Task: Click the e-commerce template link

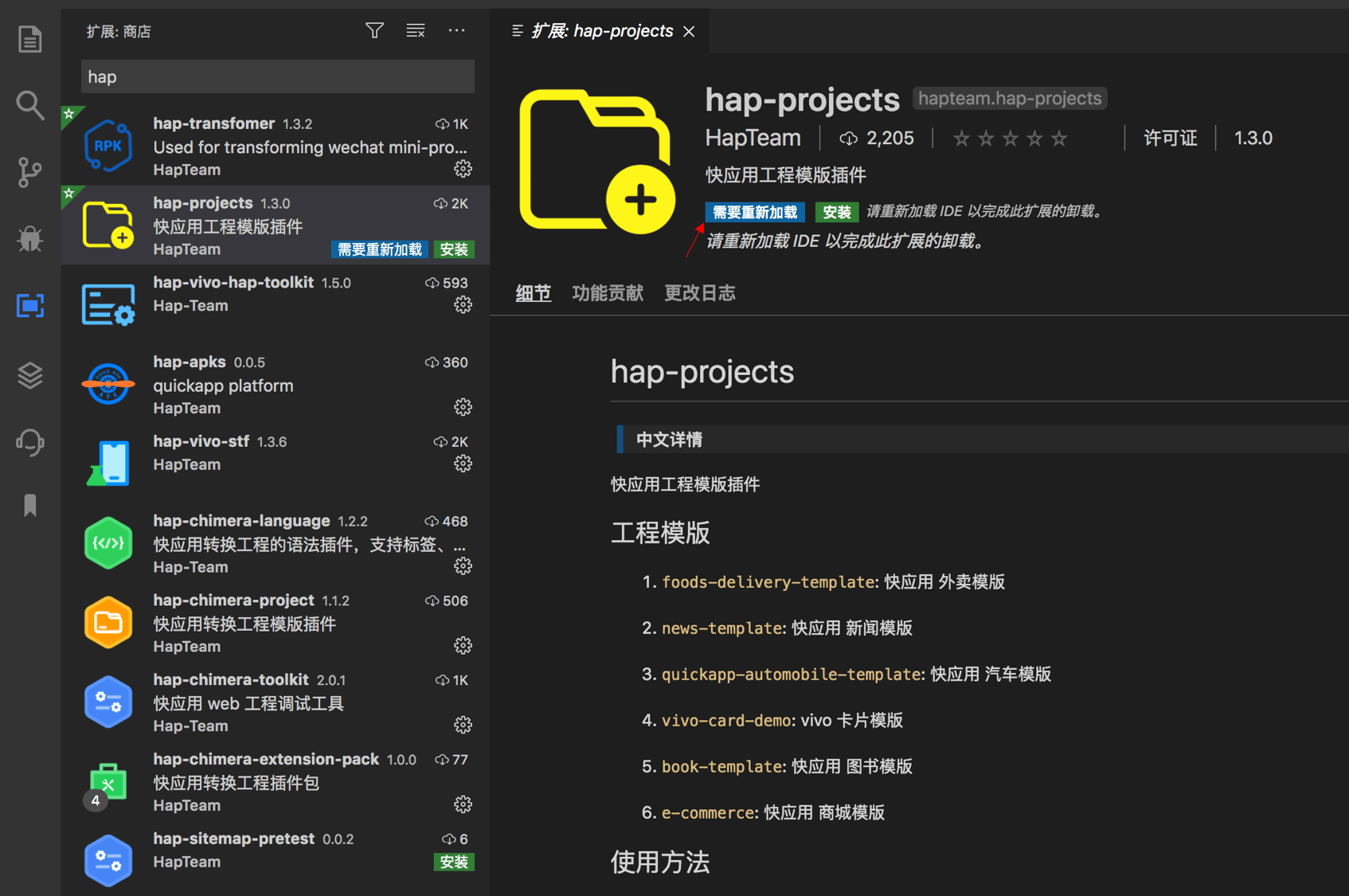Action: point(707,812)
